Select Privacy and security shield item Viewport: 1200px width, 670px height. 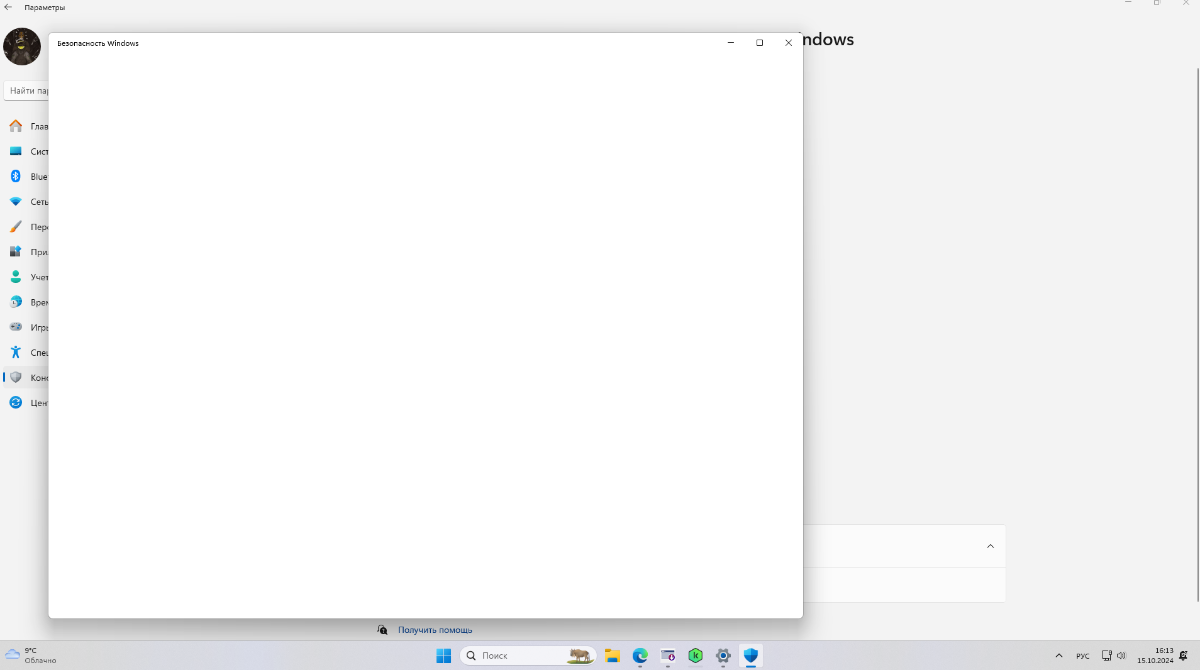16,378
